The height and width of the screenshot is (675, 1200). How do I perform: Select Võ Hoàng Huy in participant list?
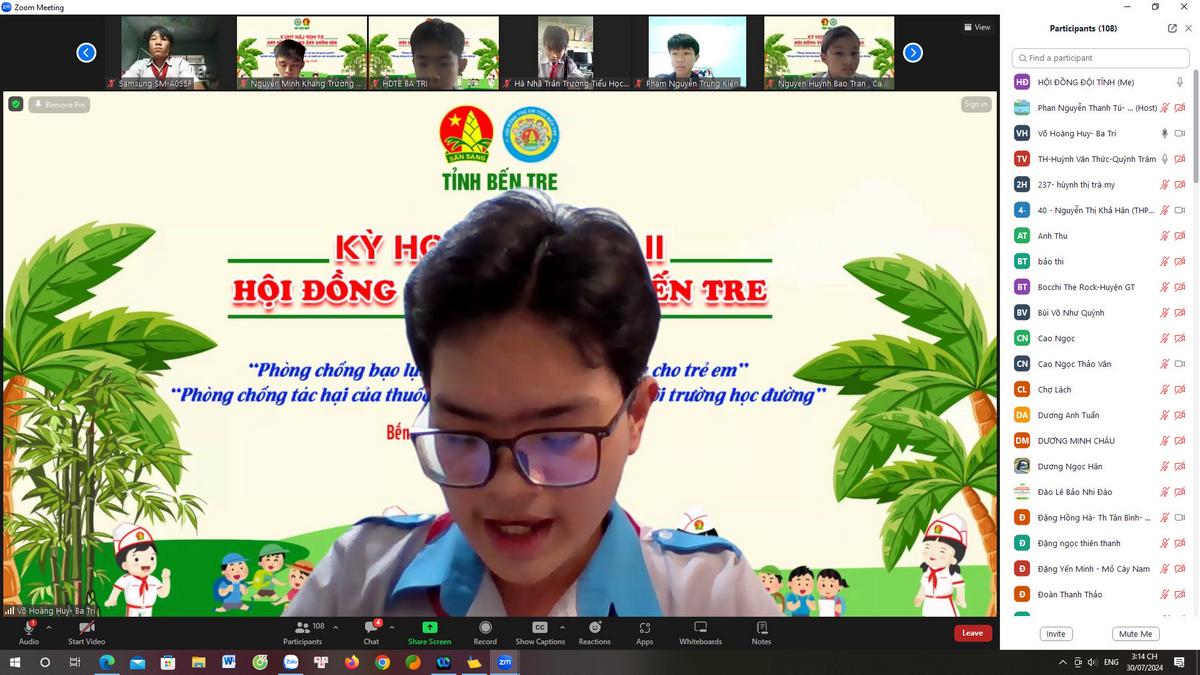[x=1077, y=133]
